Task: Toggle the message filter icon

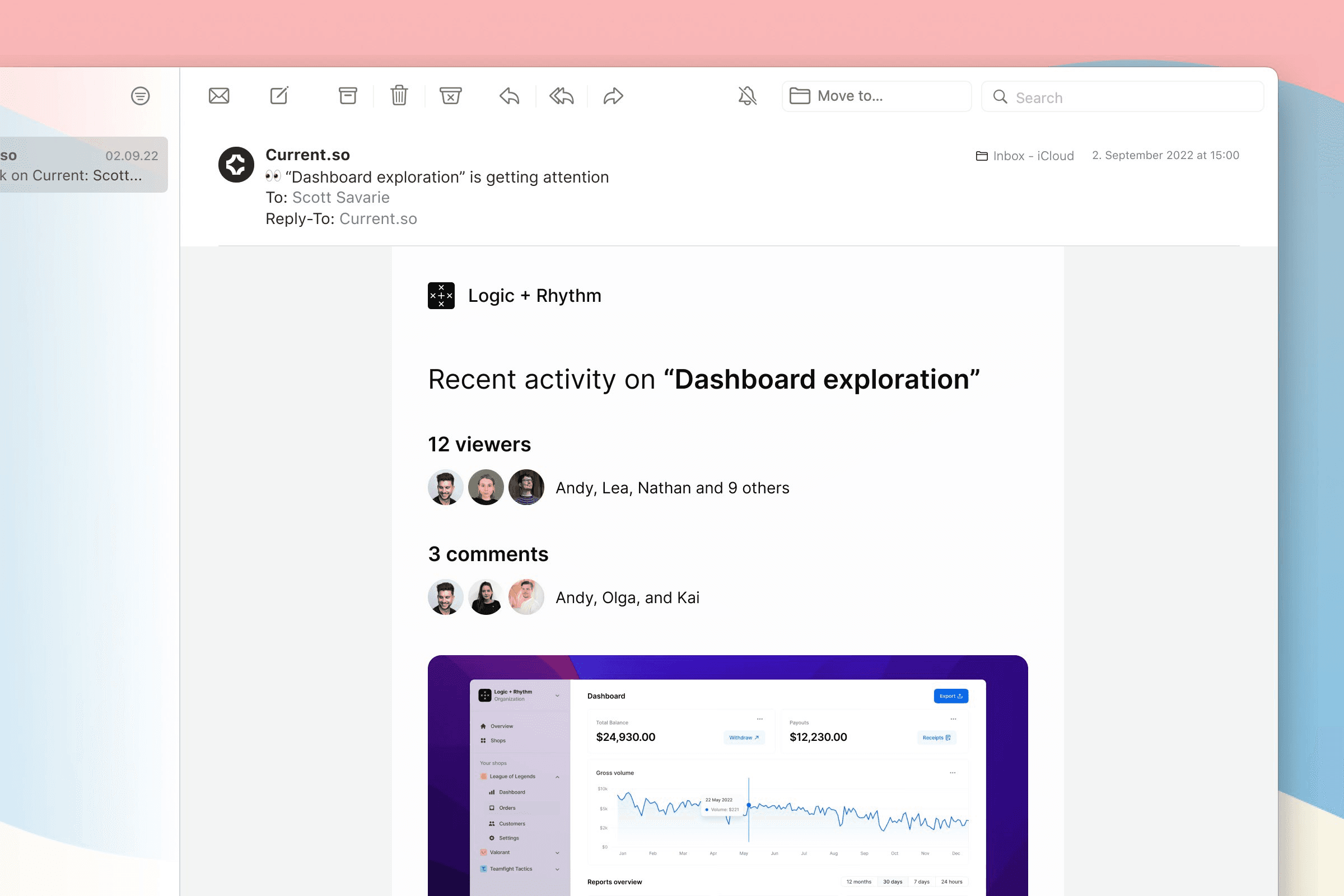Action: point(140,96)
